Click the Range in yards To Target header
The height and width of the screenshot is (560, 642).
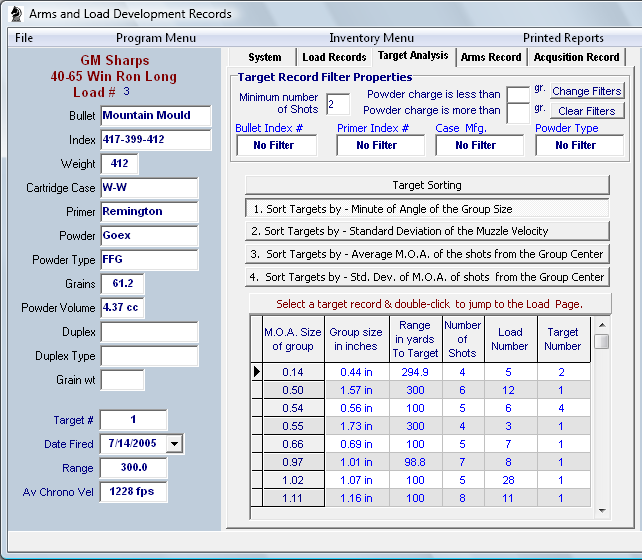pyautogui.click(x=415, y=339)
